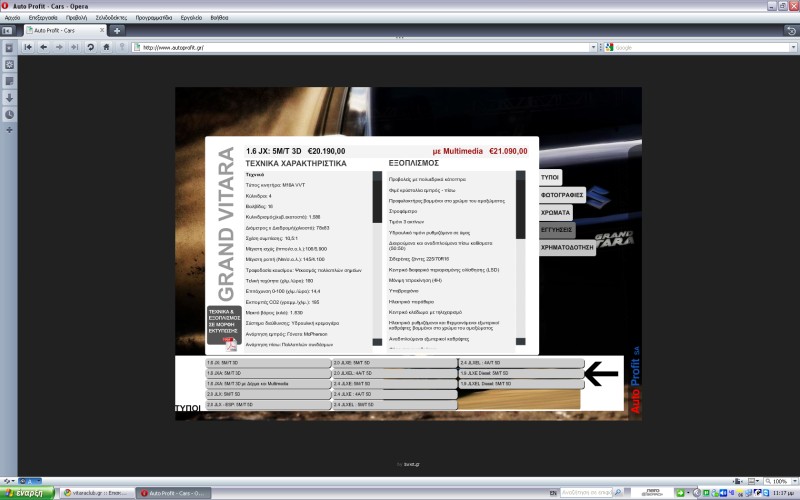Open the ΕΓΓΥΗΣΕΙΣ section

[557, 230]
